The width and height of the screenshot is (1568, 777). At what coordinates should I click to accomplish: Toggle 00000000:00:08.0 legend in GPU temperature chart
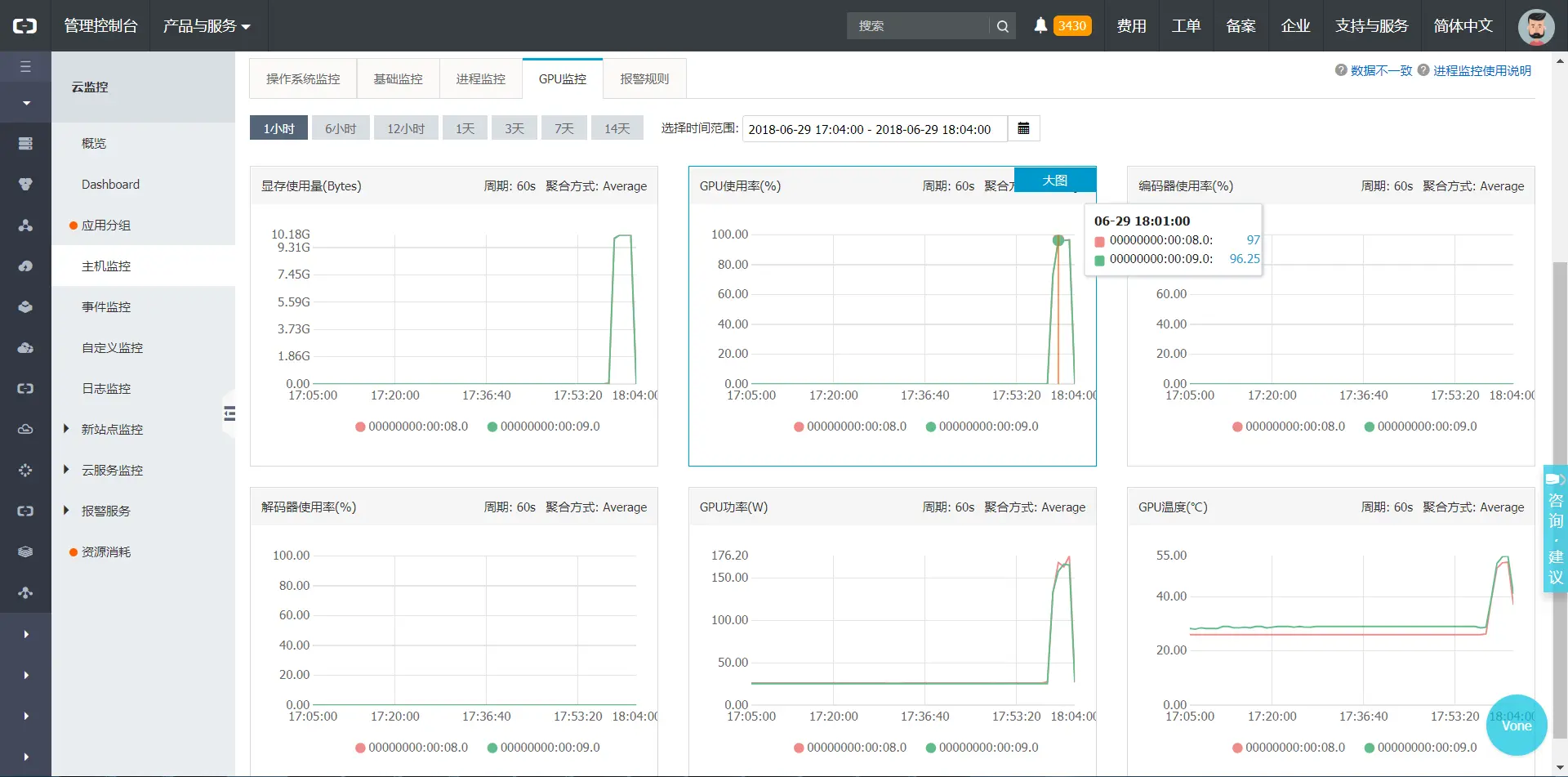click(x=1289, y=748)
